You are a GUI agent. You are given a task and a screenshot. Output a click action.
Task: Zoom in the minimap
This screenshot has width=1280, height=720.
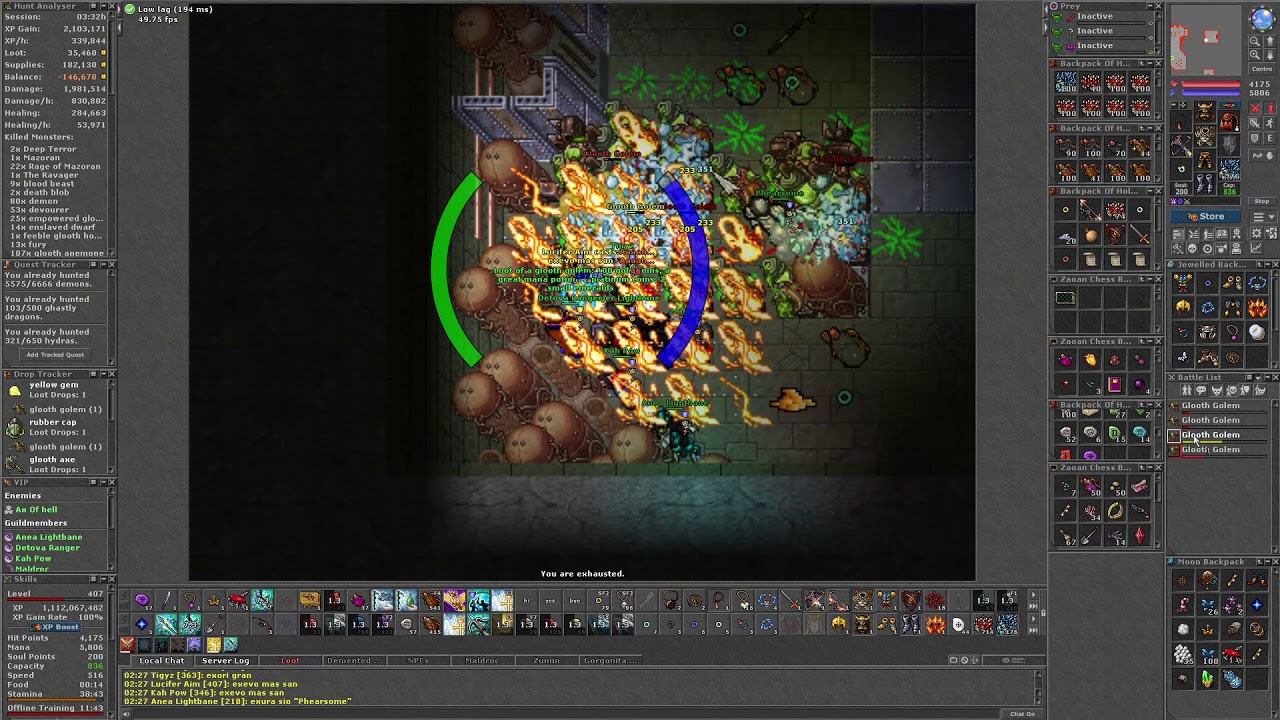1254,55
